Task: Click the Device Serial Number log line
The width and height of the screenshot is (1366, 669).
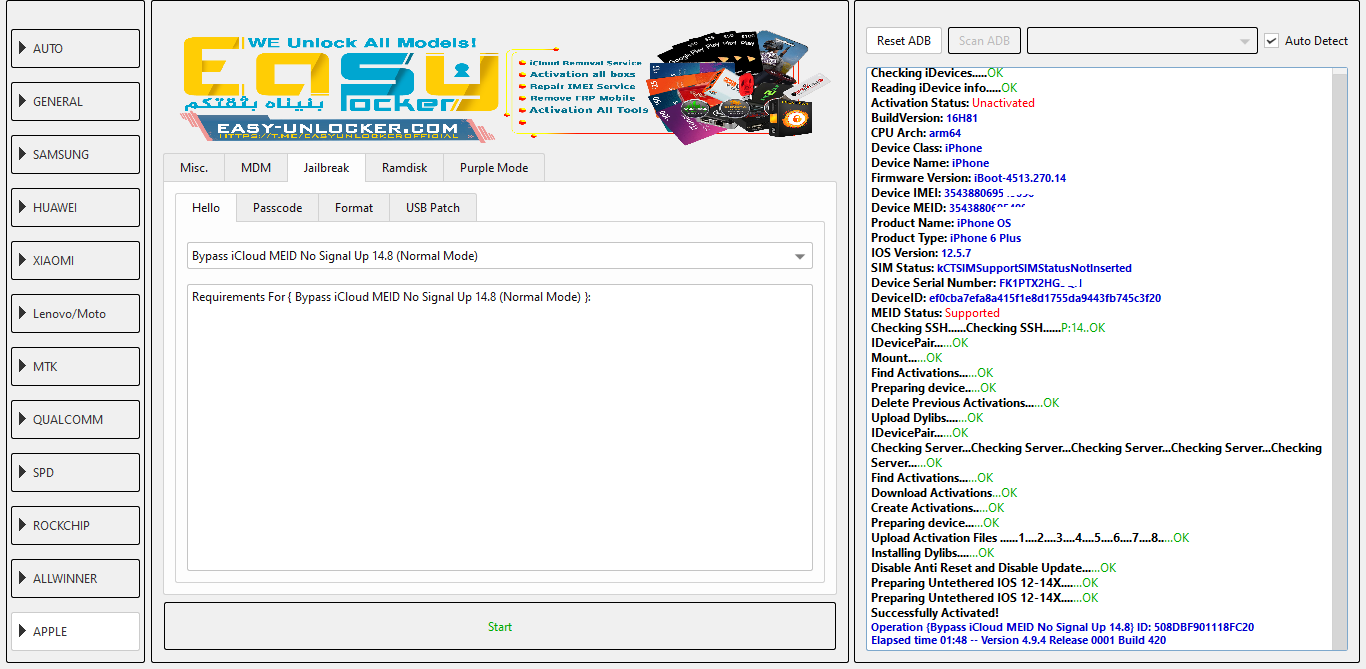Action: coord(977,283)
